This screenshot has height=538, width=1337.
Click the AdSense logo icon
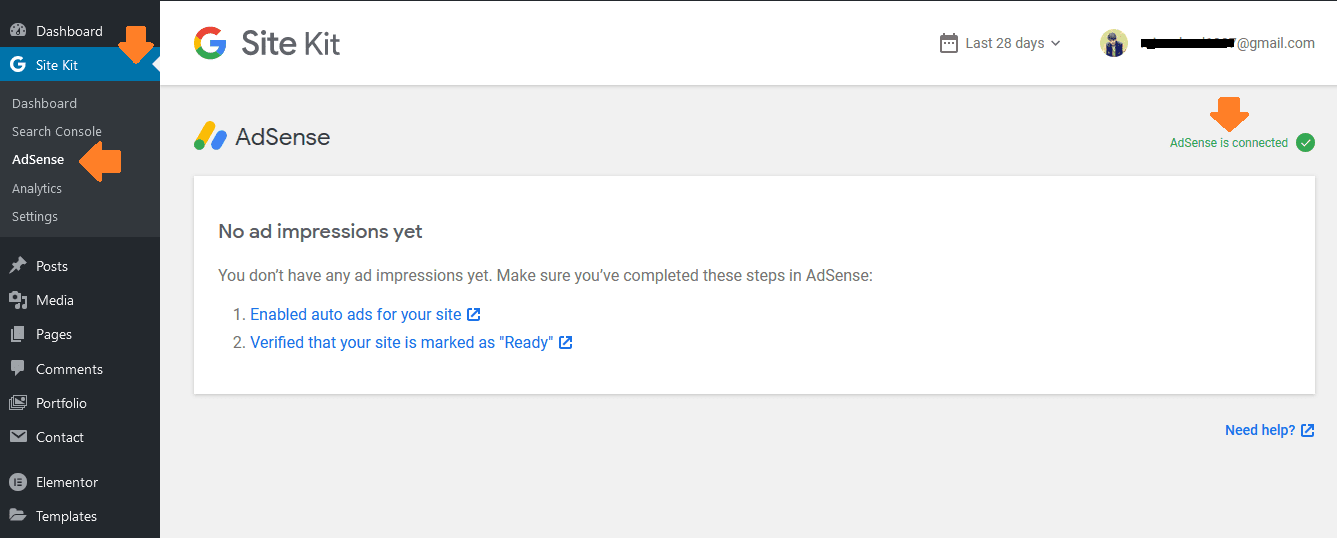pos(210,136)
